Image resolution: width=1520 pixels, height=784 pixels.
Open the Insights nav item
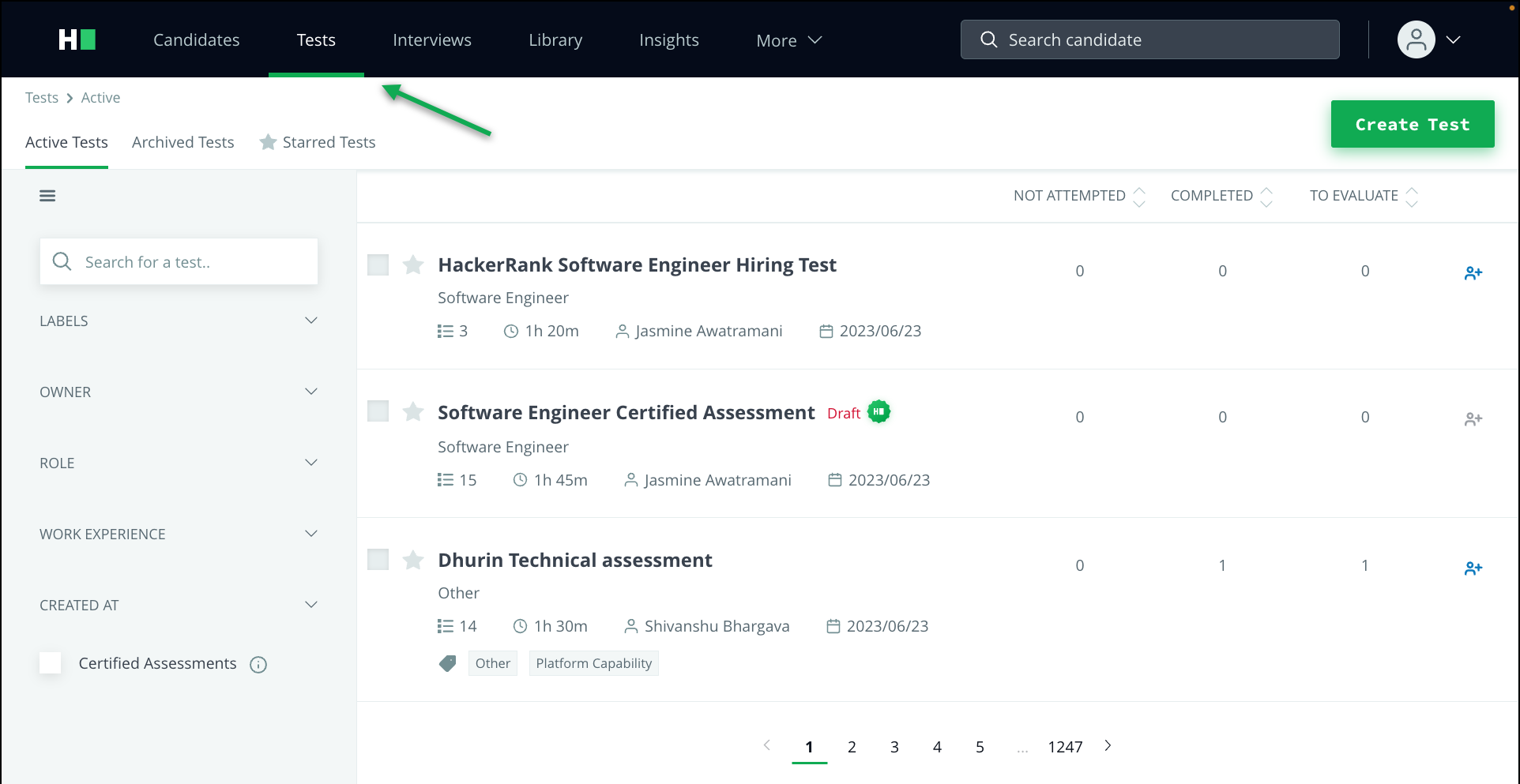[669, 39]
